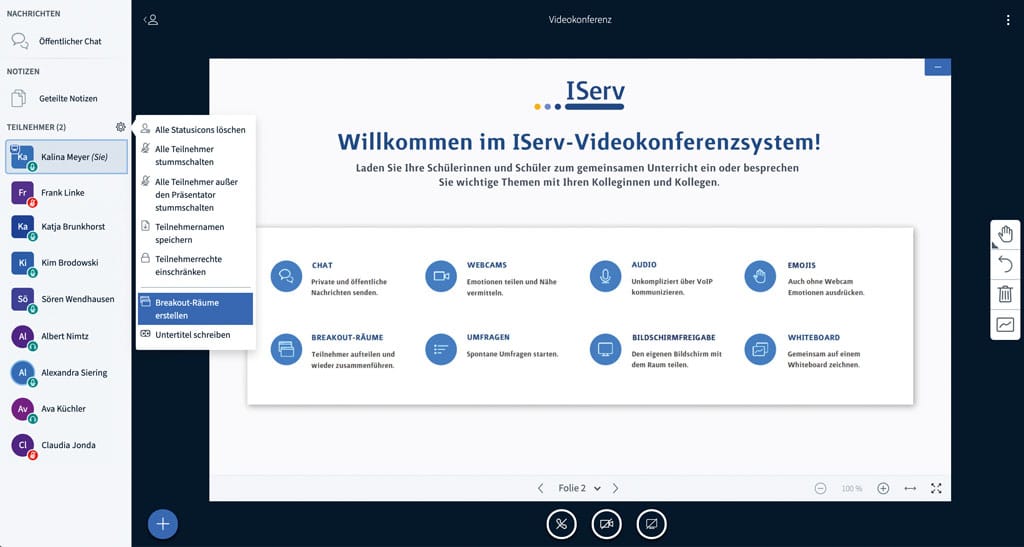Select Teilnehmernamen speichern
1024x547 pixels.
(x=195, y=233)
